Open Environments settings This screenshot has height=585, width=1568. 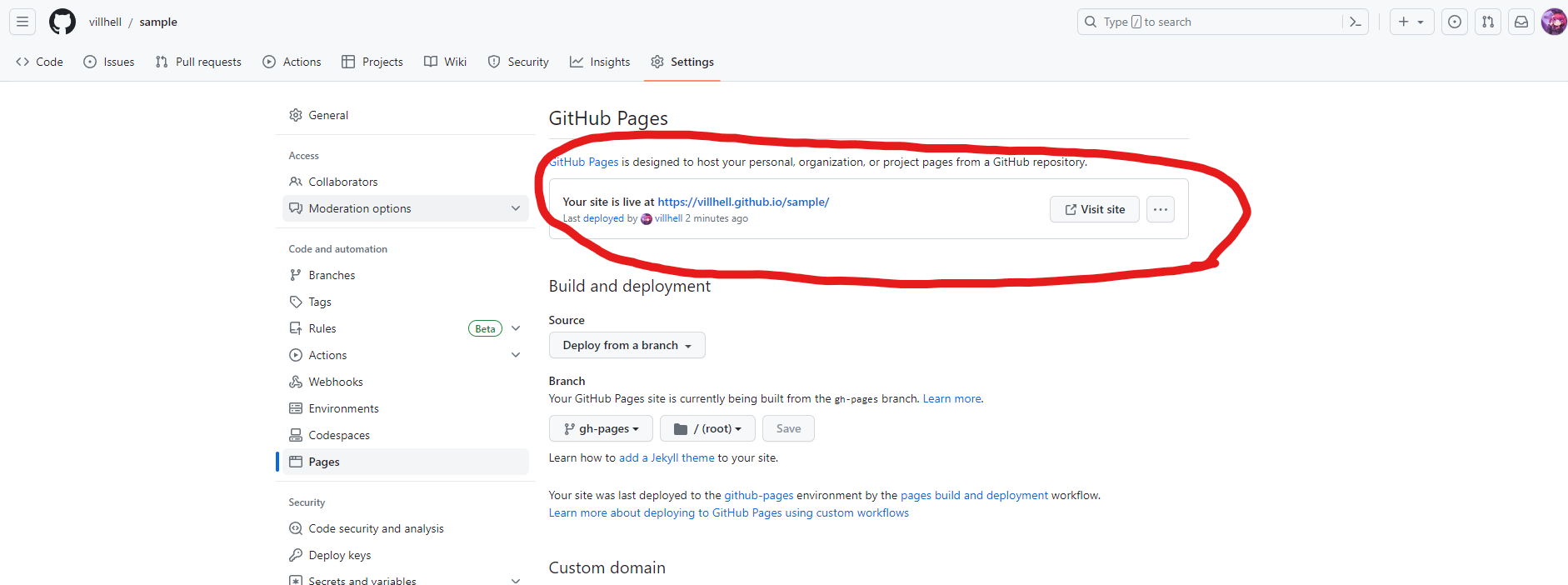pyautogui.click(x=406, y=408)
